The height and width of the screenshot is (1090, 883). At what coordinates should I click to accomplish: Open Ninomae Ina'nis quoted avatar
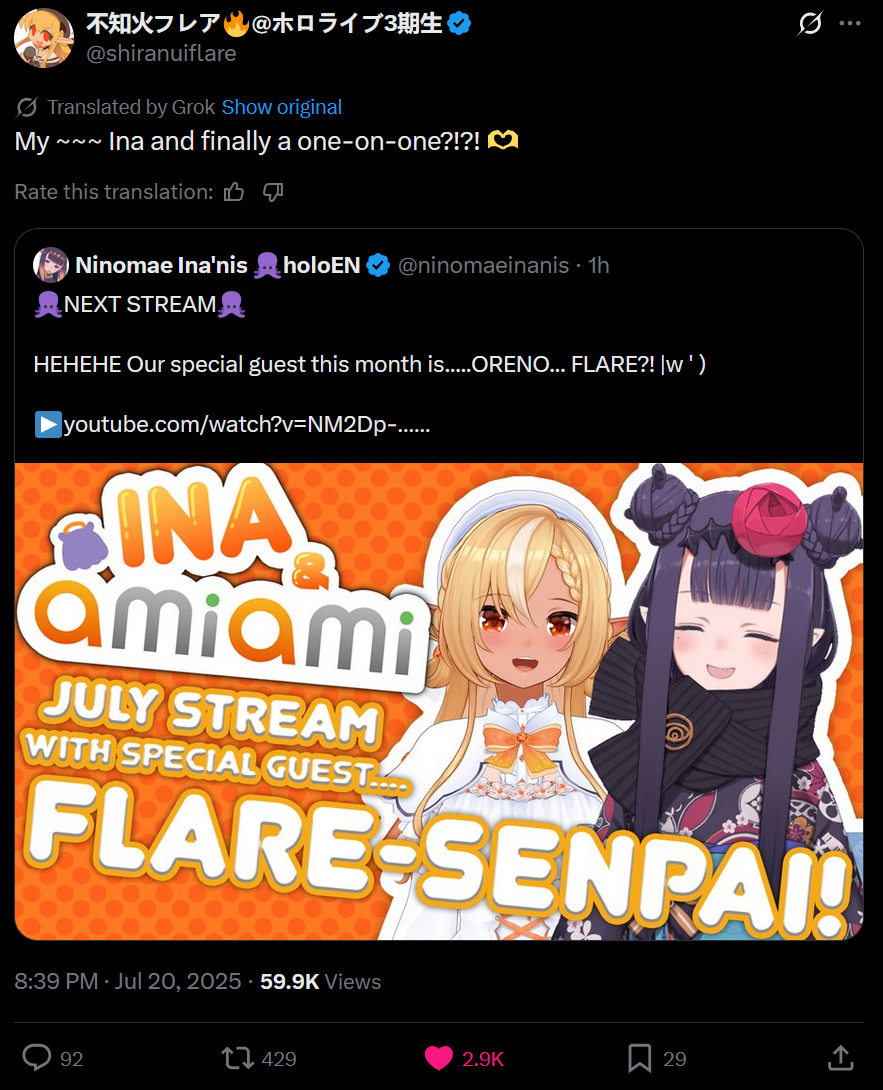click(x=51, y=265)
